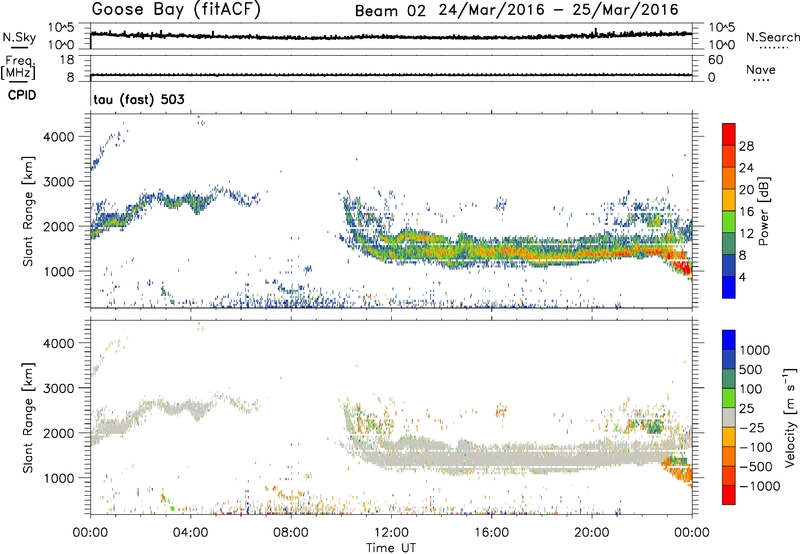Screen dimensions: 800x554
Task: Click the CPID row label
Action: click(22, 95)
